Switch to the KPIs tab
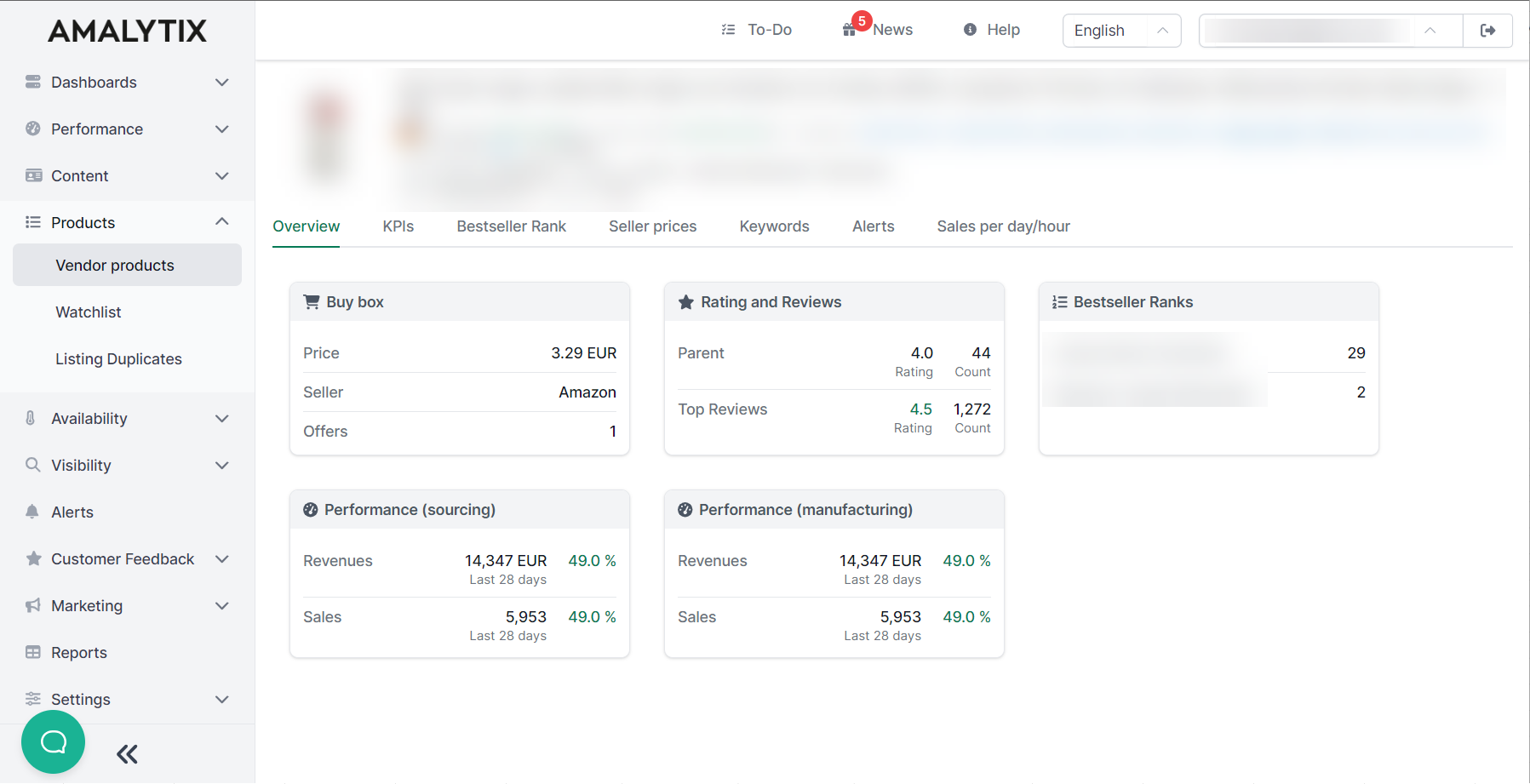The width and height of the screenshot is (1530, 784). (x=398, y=226)
